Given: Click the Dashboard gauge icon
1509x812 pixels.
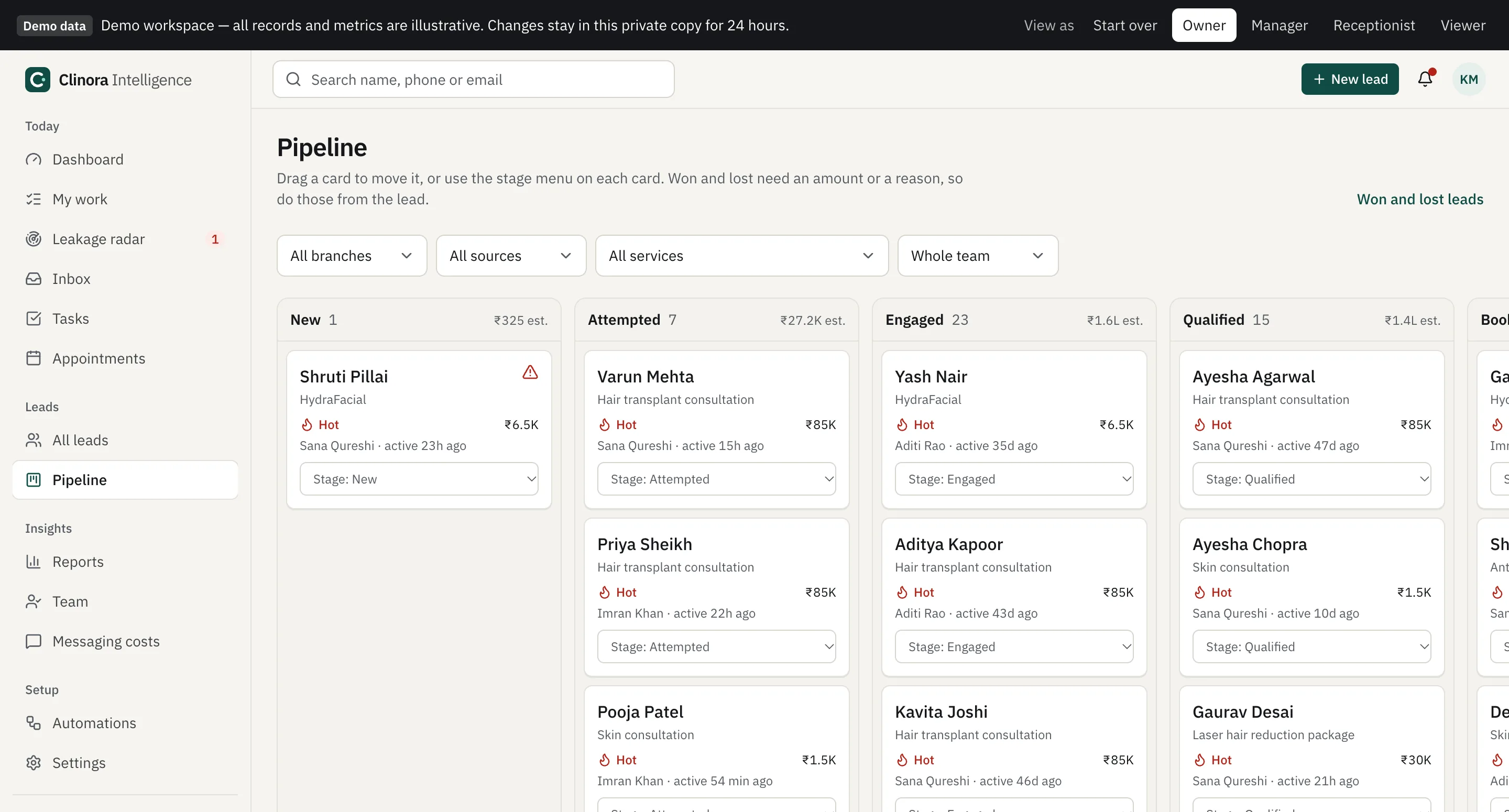Looking at the screenshot, I should [x=34, y=159].
